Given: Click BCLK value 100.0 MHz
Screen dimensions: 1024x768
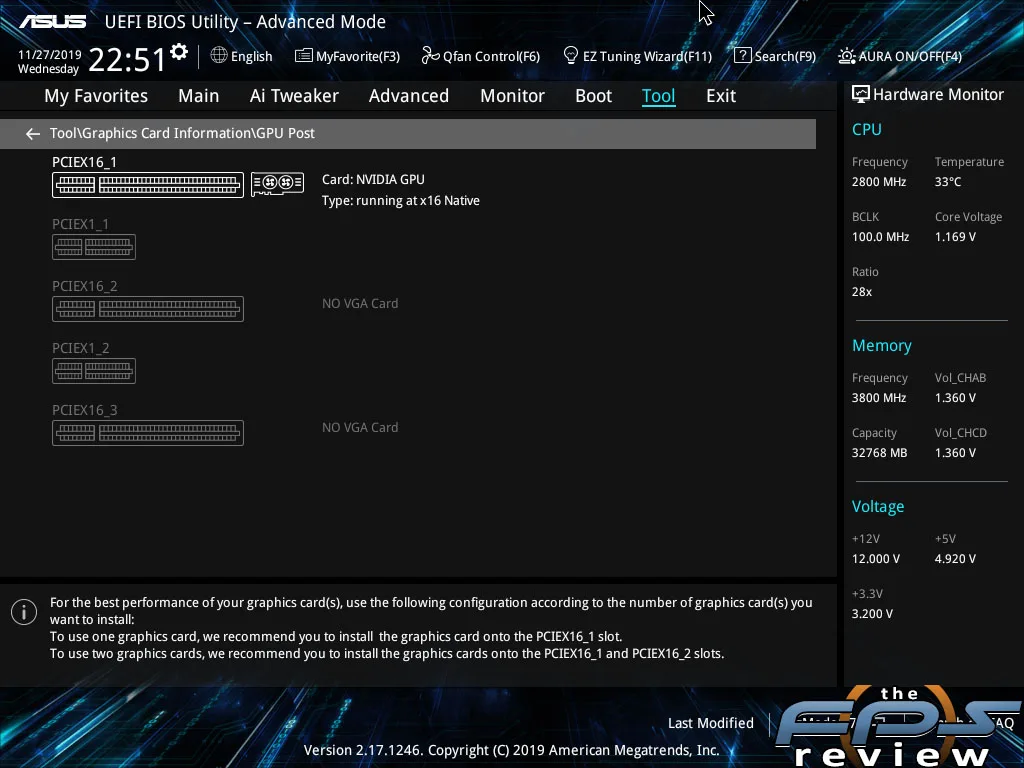Looking at the screenshot, I should [x=880, y=237].
